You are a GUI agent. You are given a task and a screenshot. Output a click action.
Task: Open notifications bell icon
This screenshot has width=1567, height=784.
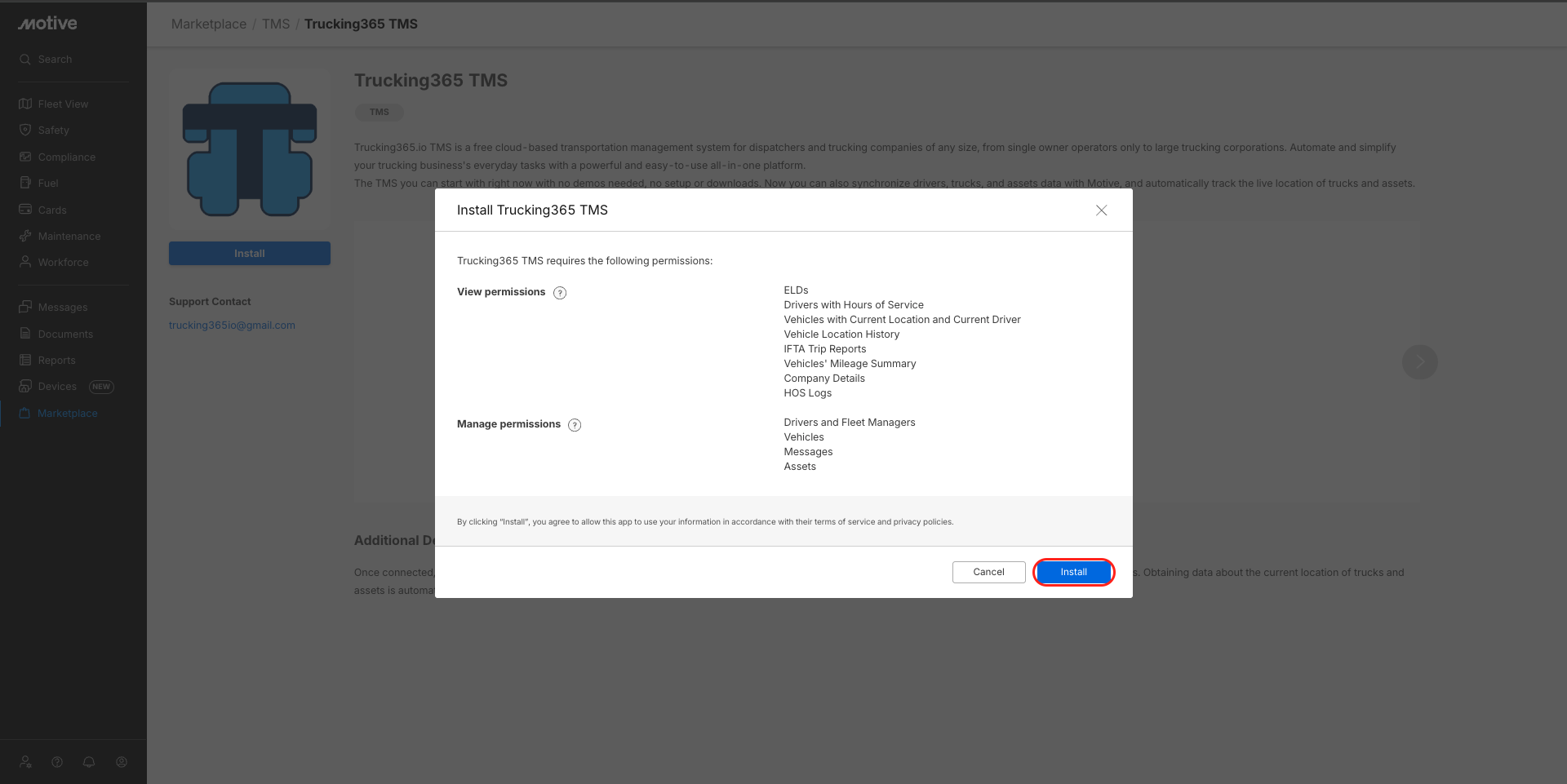pyautogui.click(x=89, y=762)
